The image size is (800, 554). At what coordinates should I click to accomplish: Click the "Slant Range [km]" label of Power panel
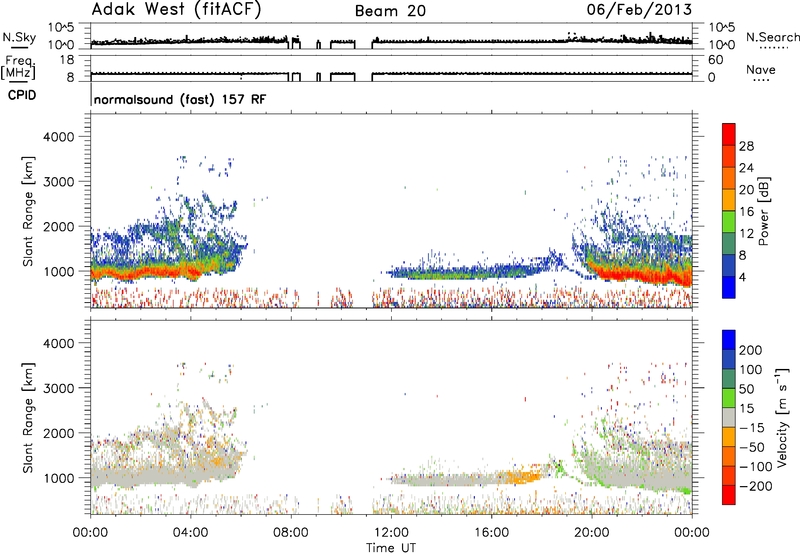click(28, 211)
